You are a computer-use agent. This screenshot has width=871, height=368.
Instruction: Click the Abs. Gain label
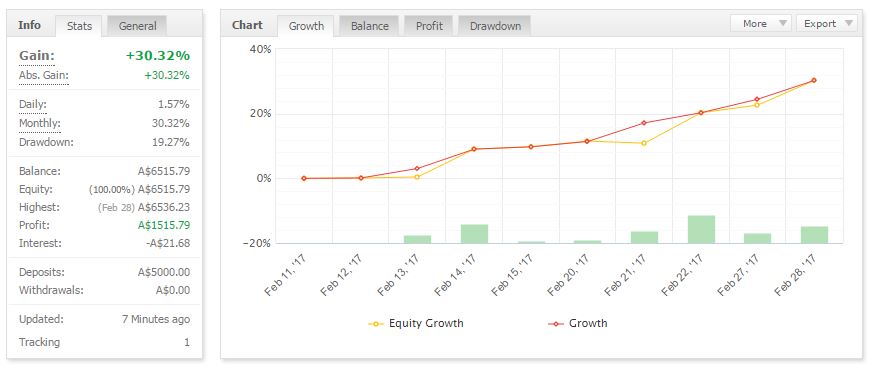click(x=43, y=76)
